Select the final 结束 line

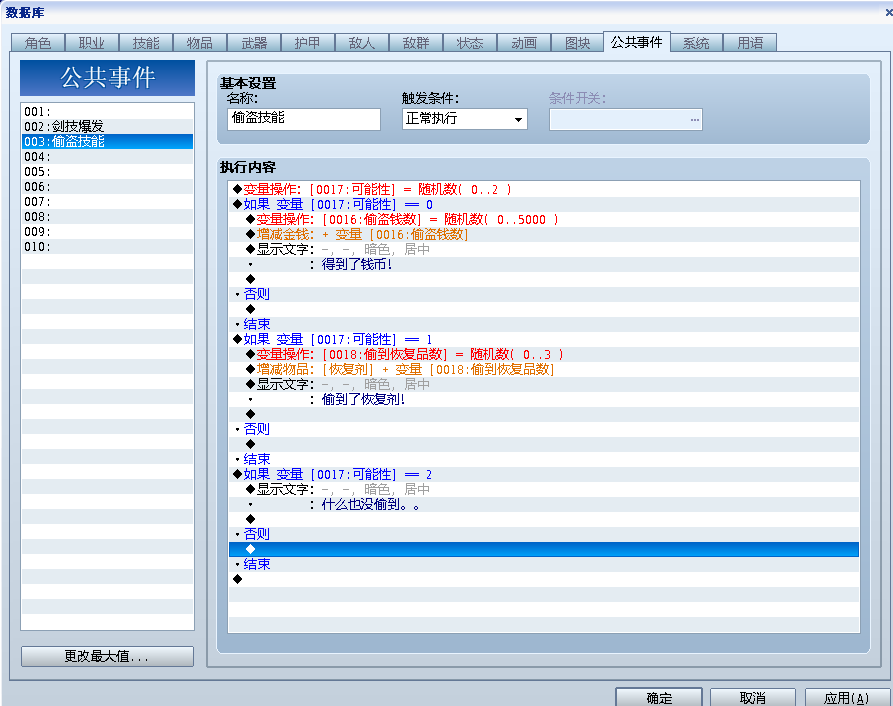(x=543, y=564)
